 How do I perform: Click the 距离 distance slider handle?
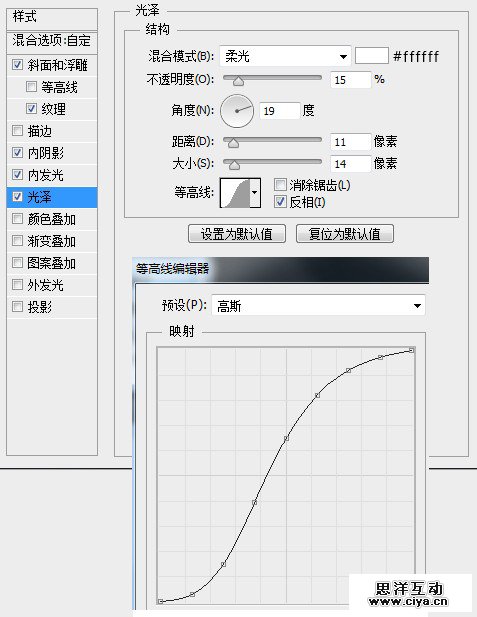233,144
